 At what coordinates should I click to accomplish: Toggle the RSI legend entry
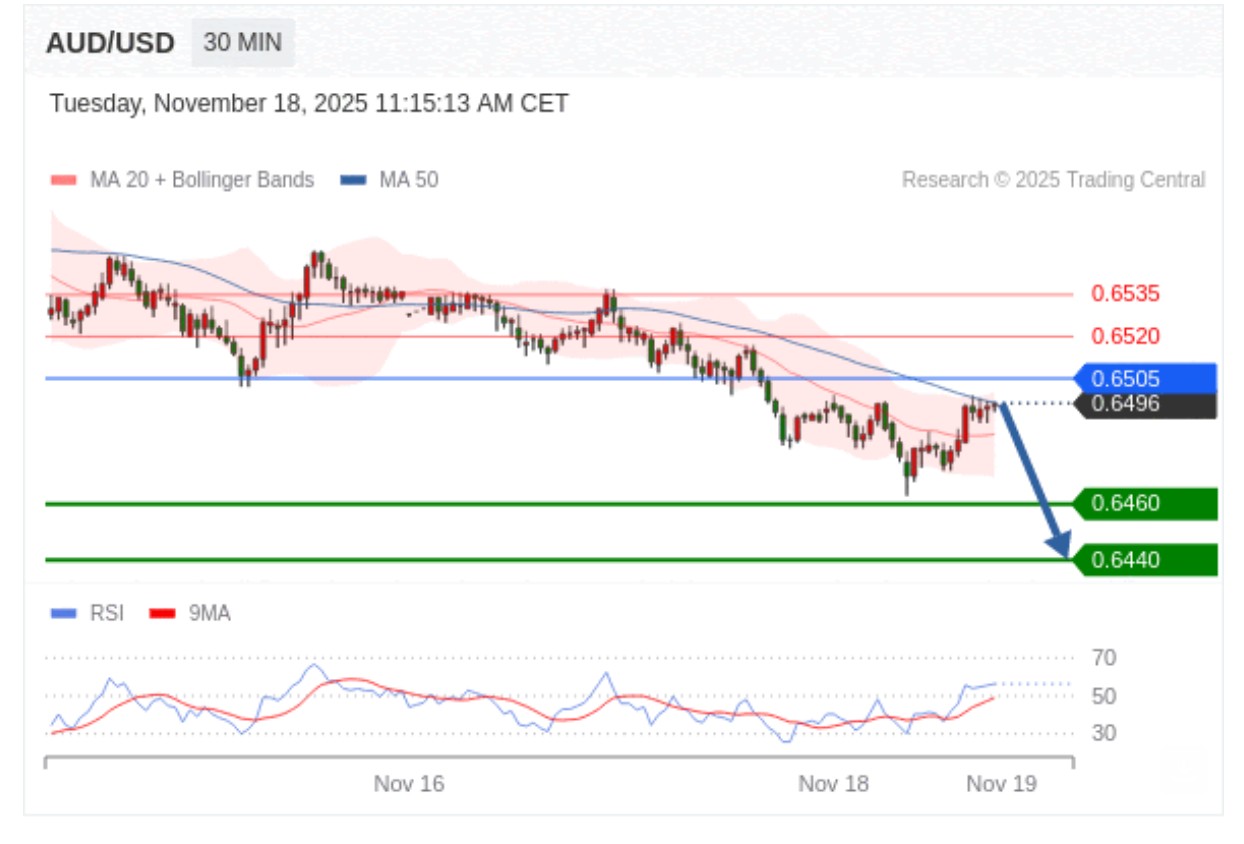[x=88, y=613]
